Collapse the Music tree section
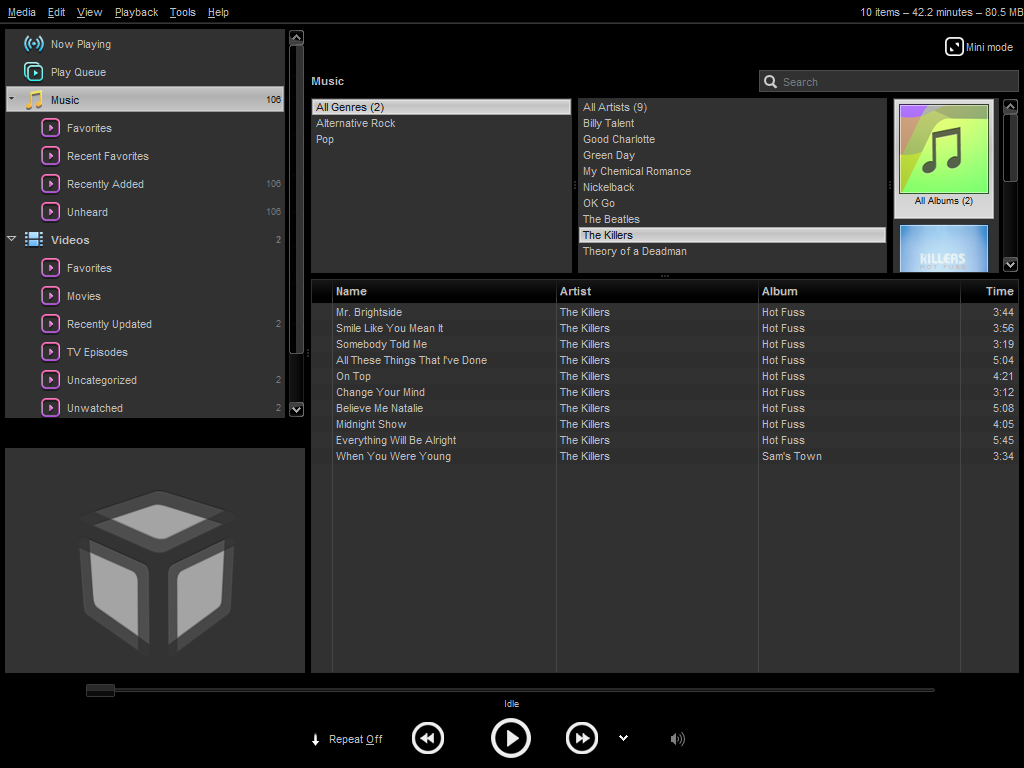The image size is (1024, 768). tap(12, 99)
